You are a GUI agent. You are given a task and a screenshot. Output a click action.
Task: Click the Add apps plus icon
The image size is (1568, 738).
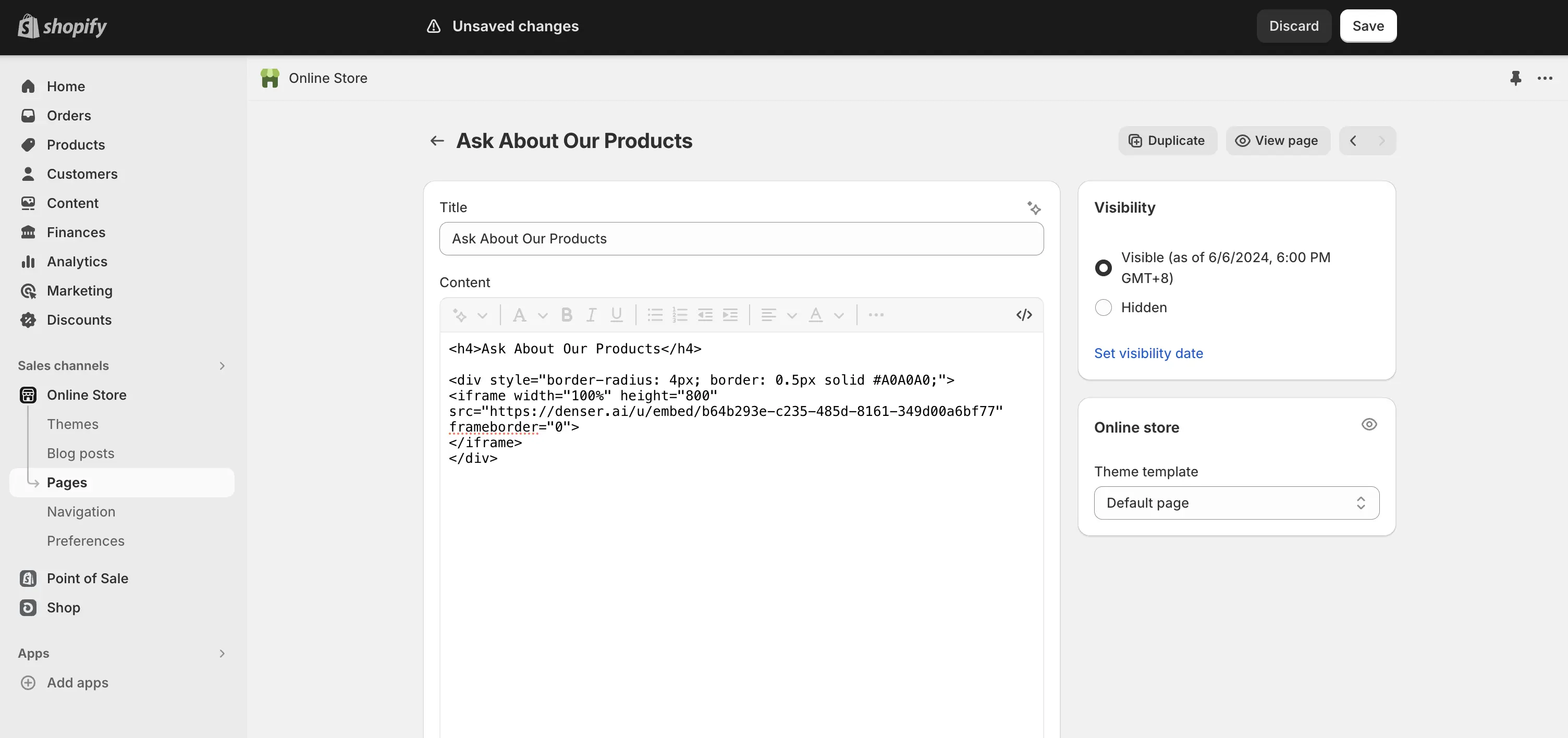[x=28, y=683]
